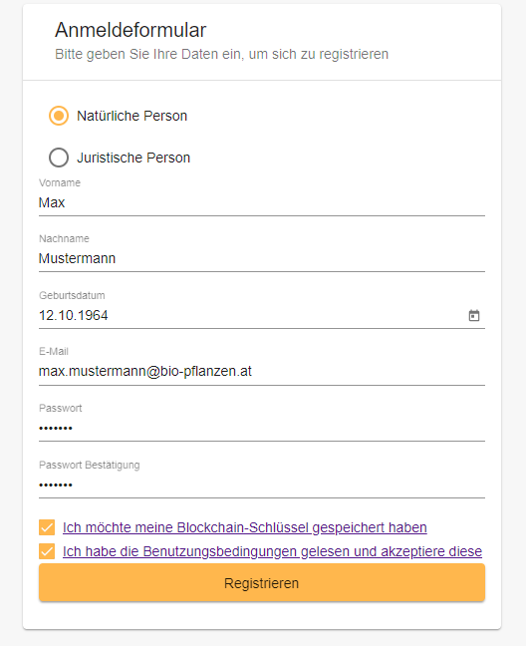The height and width of the screenshot is (646, 526).
Task: Uncheck the Blockchain-Schlüssel gespeichert checkbox
Action: (x=47, y=527)
